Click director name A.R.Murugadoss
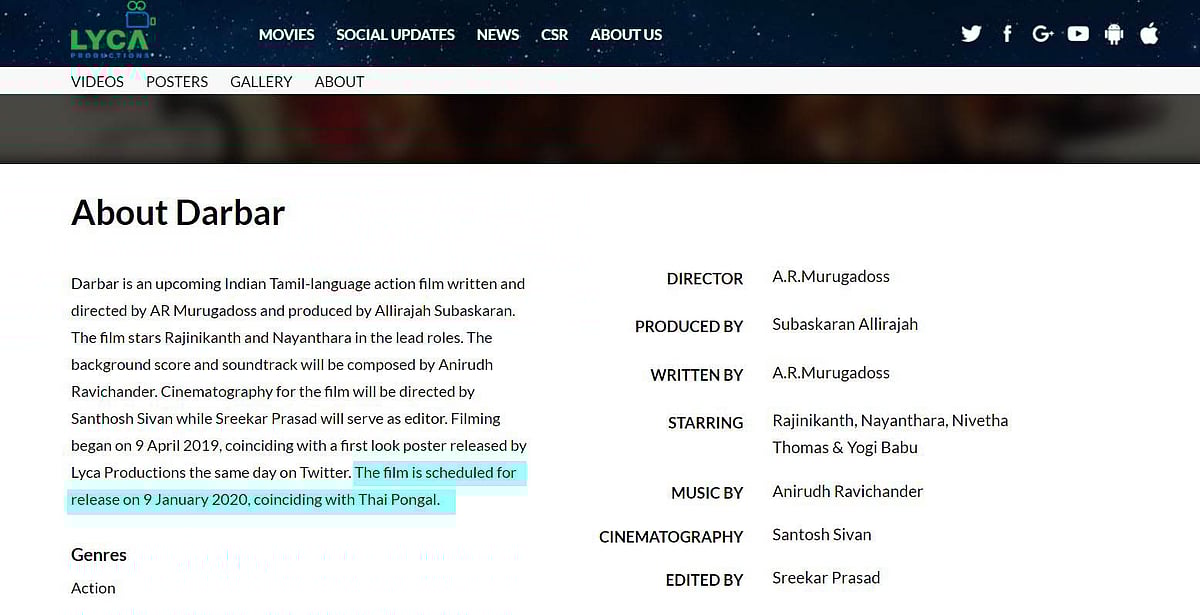This screenshot has height=615, width=1200. coord(830,277)
